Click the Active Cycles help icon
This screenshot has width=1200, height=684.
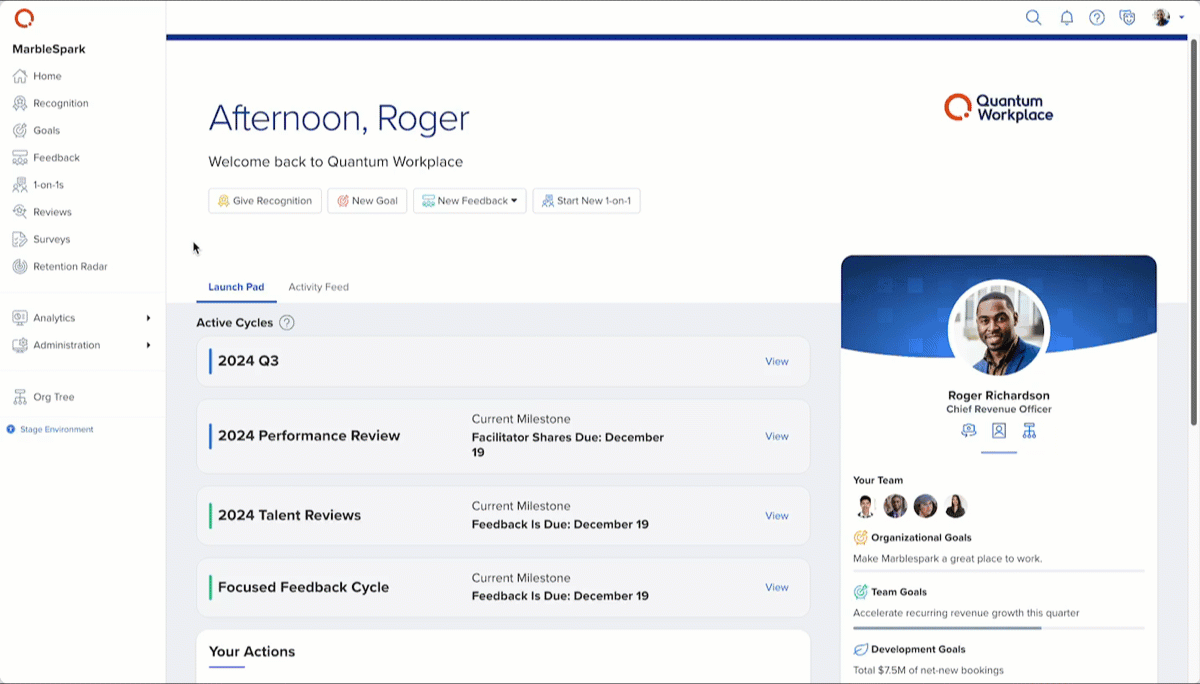coord(287,323)
